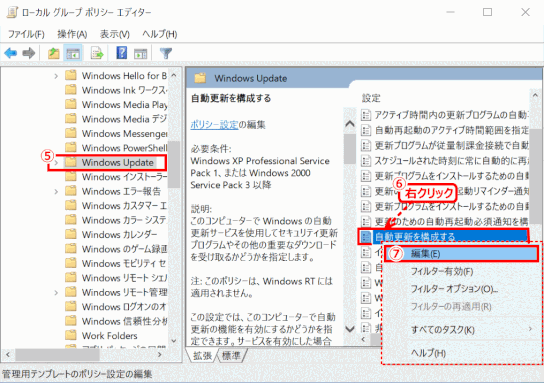The width and height of the screenshot is (544, 383).
Task: Expand the Windows エラー報告 node
Action: coord(56,191)
